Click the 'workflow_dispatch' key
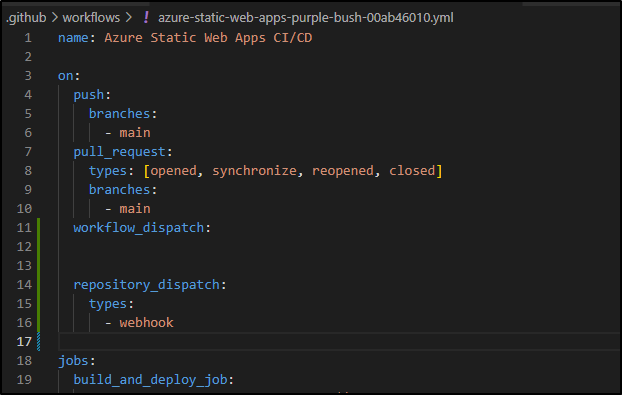This screenshot has width=622, height=395. click(x=138, y=228)
